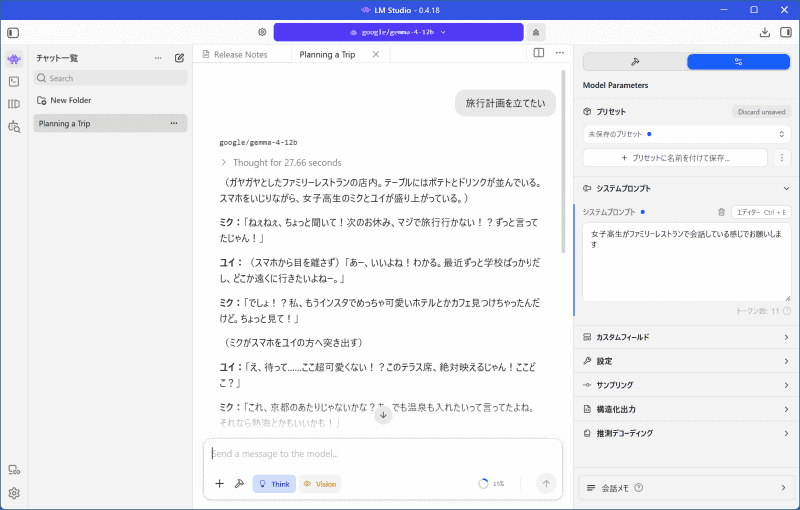Open preset more options vertical dots

(782, 158)
